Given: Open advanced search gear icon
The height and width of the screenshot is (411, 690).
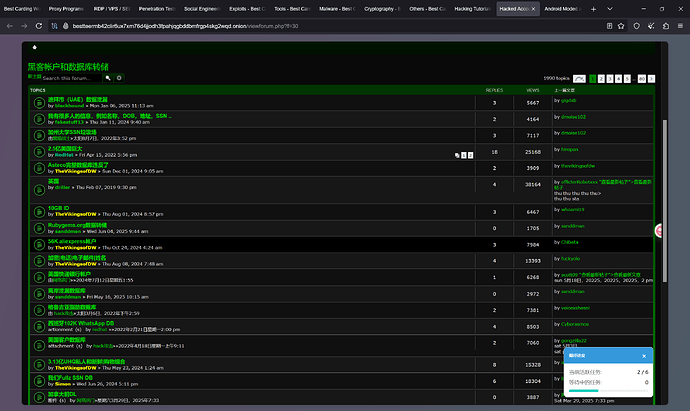Looking at the screenshot, I should pyautogui.click(x=119, y=78).
